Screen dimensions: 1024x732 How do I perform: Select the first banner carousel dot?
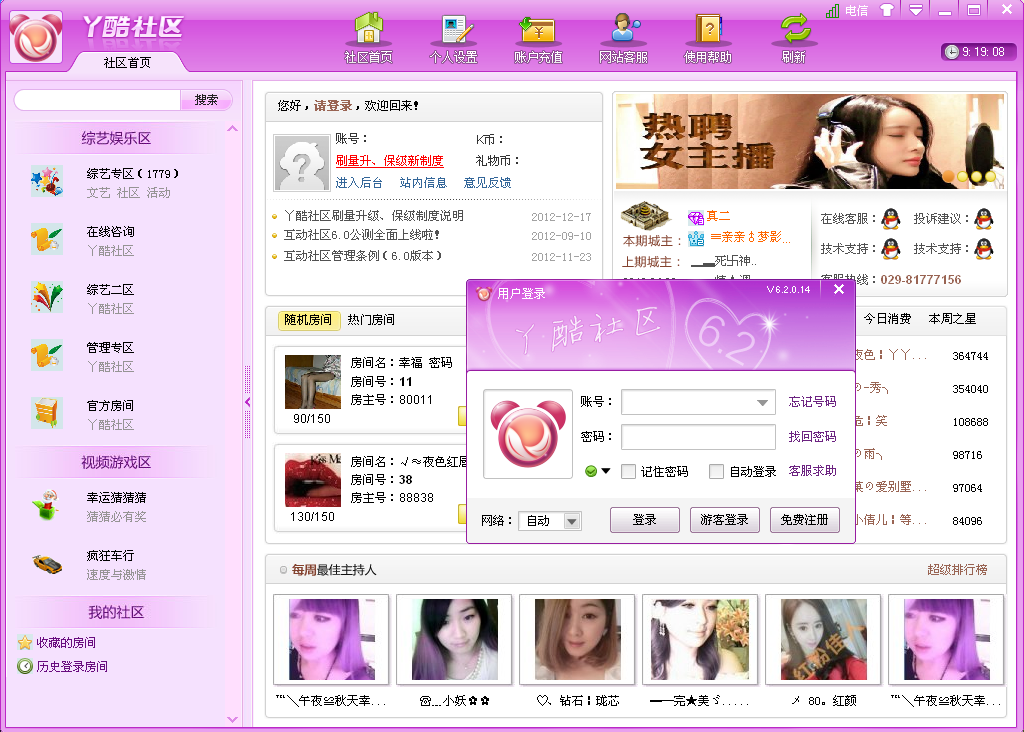(948, 177)
